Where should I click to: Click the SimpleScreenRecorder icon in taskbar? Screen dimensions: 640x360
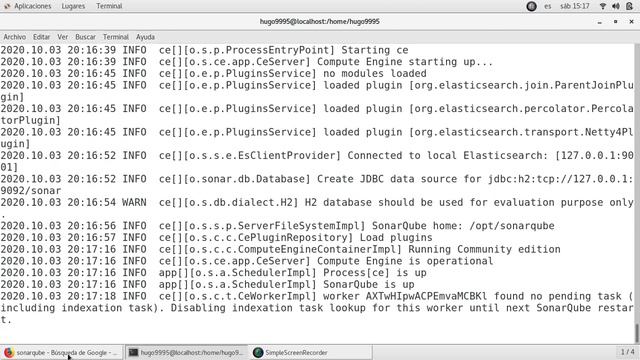pyautogui.click(x=258, y=352)
